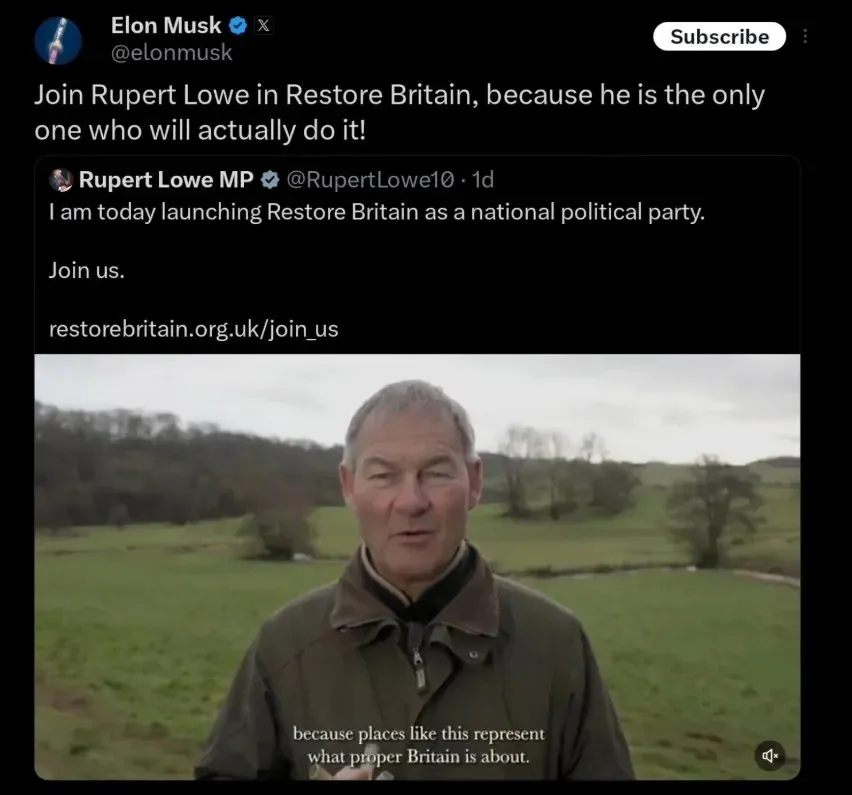Click the video caption about proper Britain
Screen dimensions: 852x795
[x=418, y=746]
